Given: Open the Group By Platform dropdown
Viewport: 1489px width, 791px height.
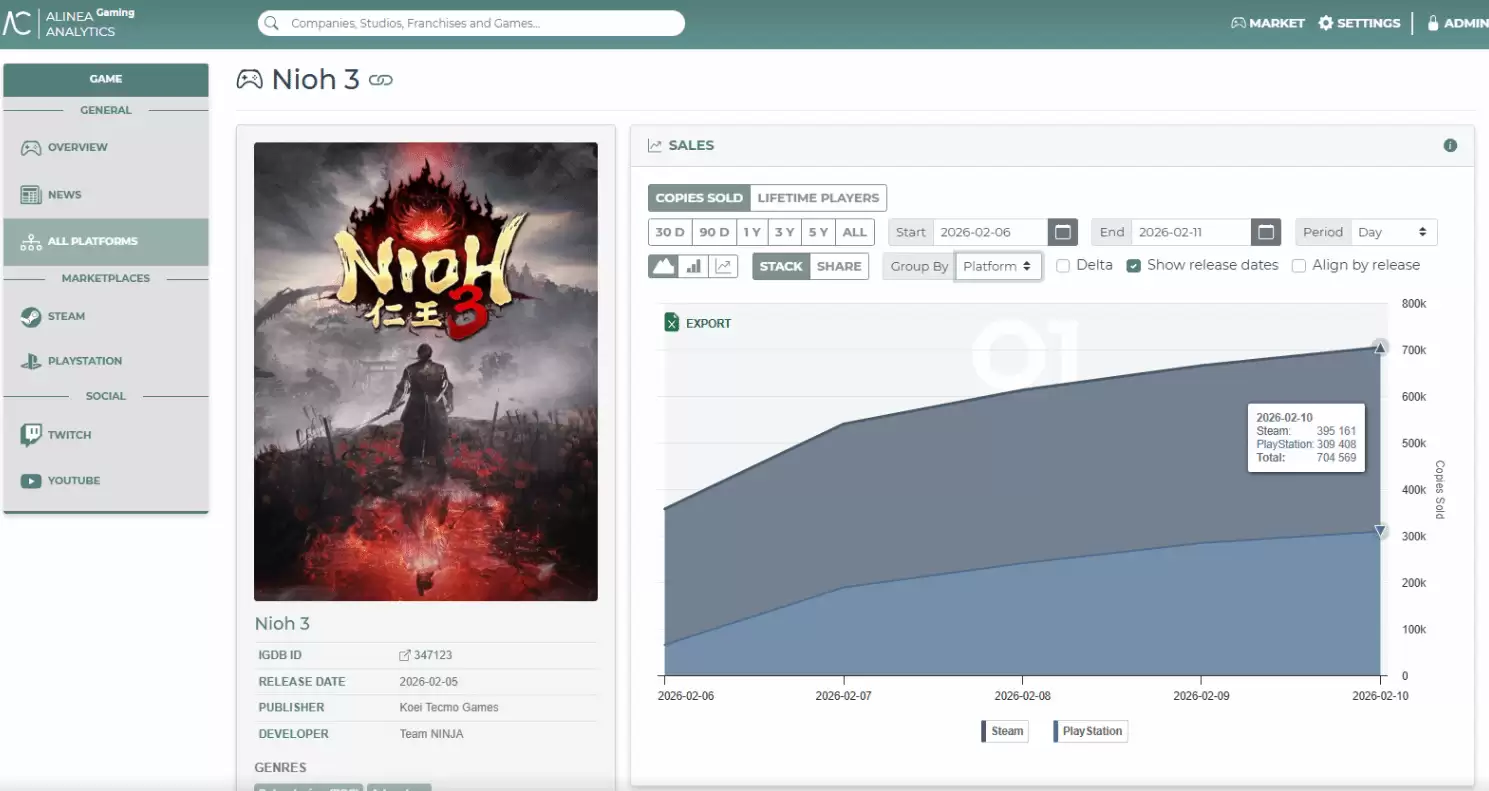Looking at the screenshot, I should tap(998, 266).
